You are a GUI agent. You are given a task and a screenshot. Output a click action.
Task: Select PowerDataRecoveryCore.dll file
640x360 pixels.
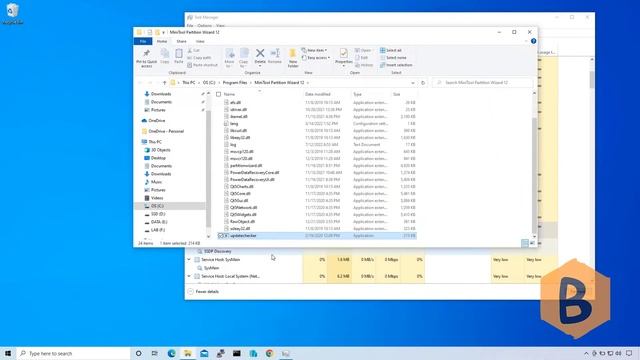[254, 173]
